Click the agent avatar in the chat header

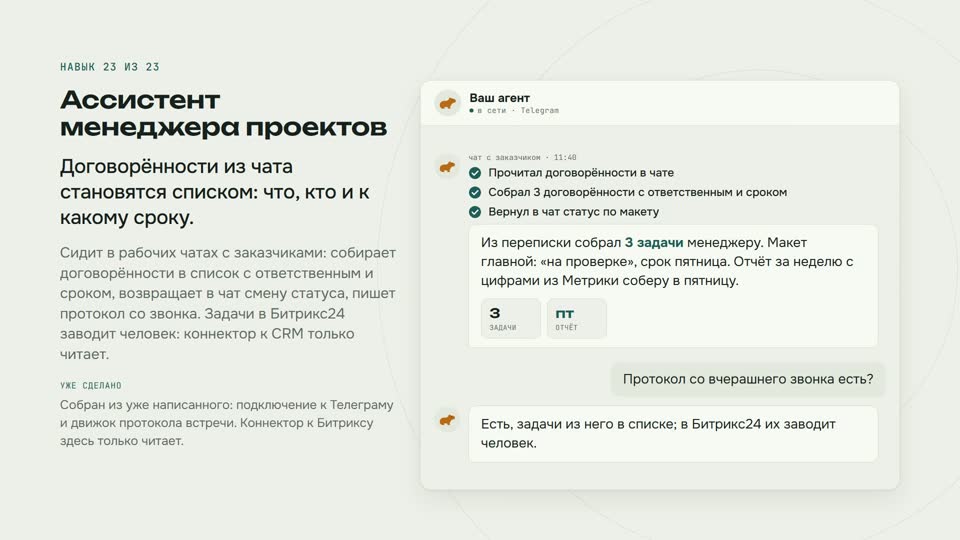448,103
